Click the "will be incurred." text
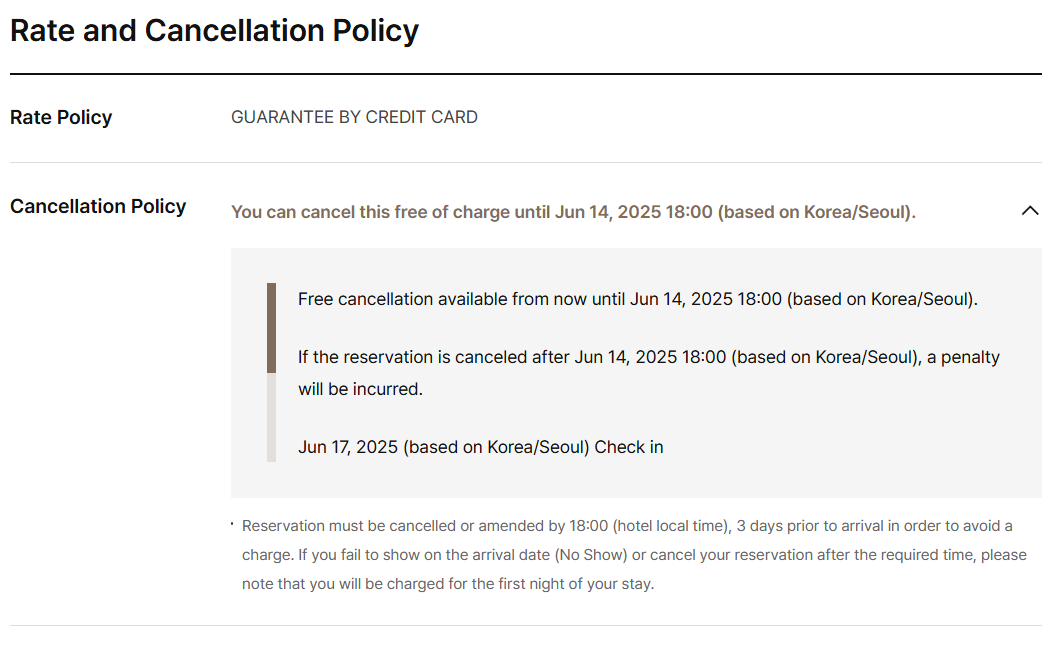Screen dimensions: 1064x645 (360, 389)
